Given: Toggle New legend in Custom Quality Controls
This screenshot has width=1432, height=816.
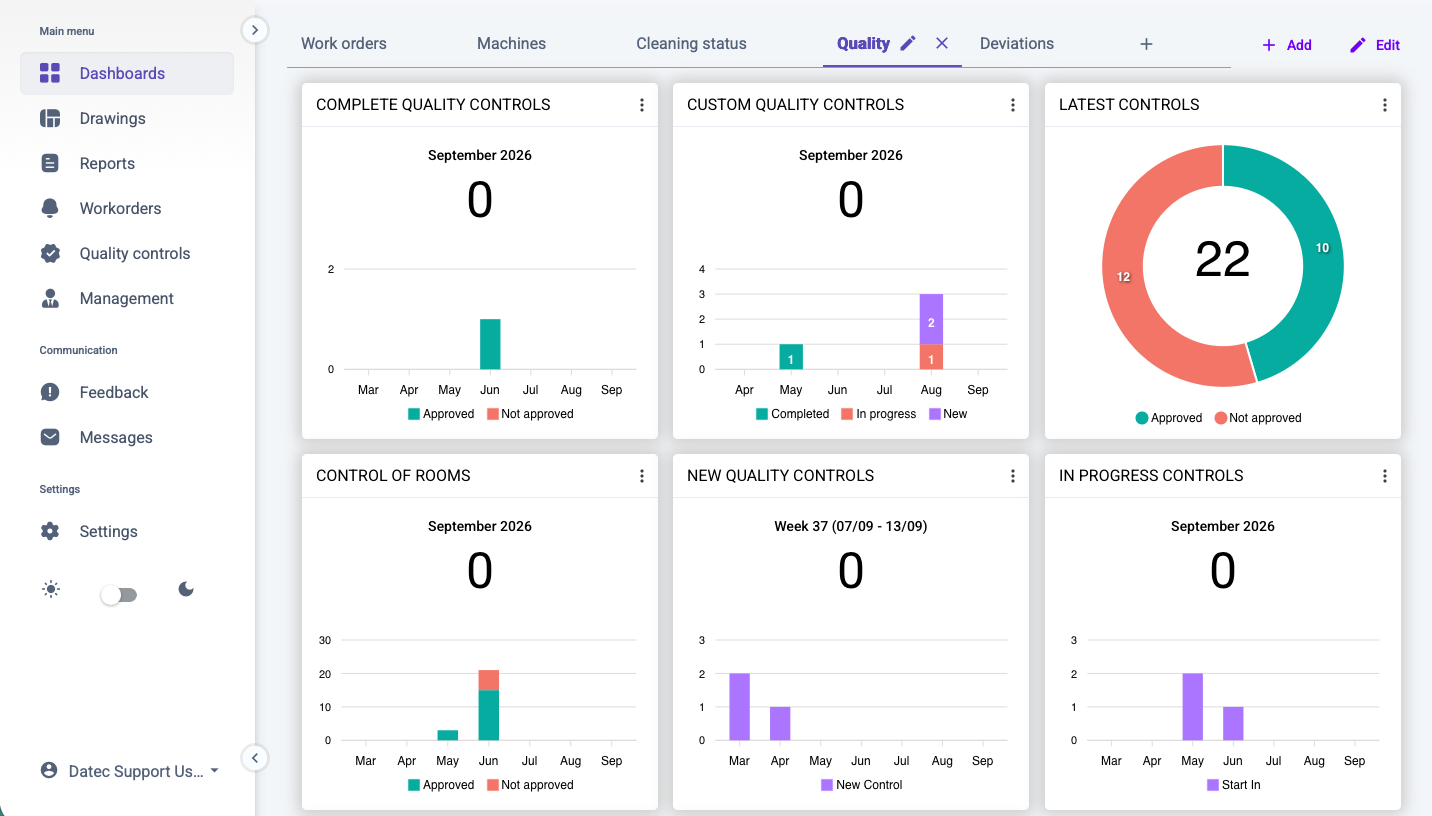Looking at the screenshot, I should 948,414.
